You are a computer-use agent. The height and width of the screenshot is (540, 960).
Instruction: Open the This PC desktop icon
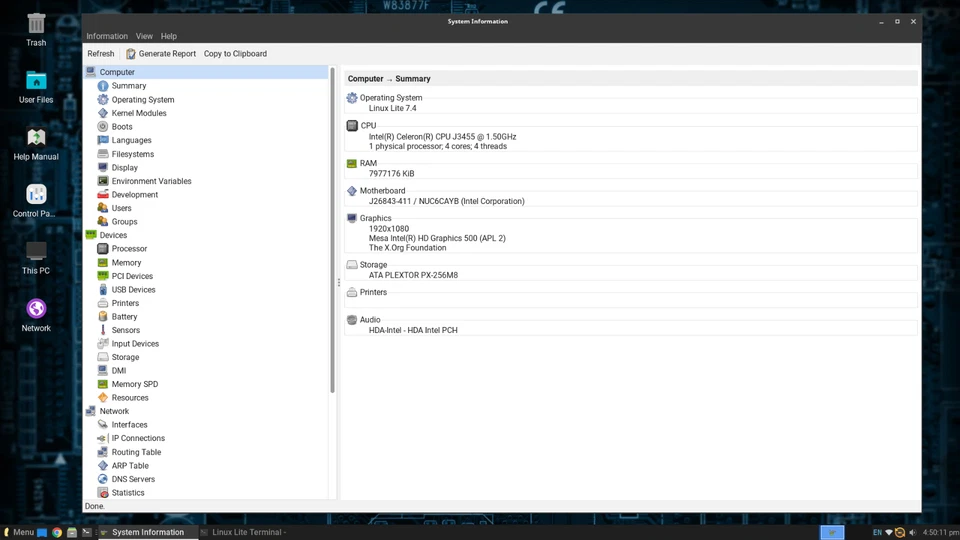[36, 258]
